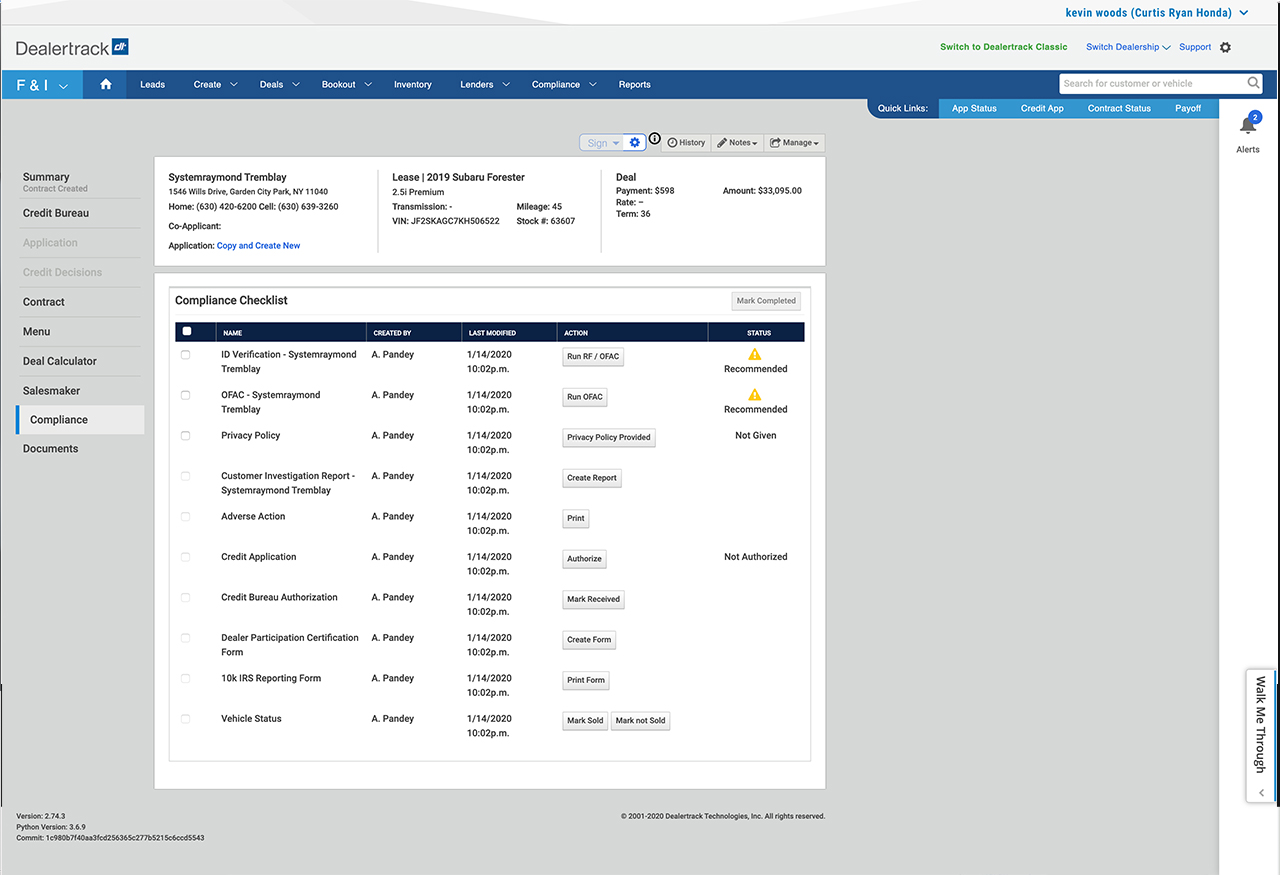Check the select-all checkbox in table header
Screen dimensions: 1280x875
coord(187,332)
